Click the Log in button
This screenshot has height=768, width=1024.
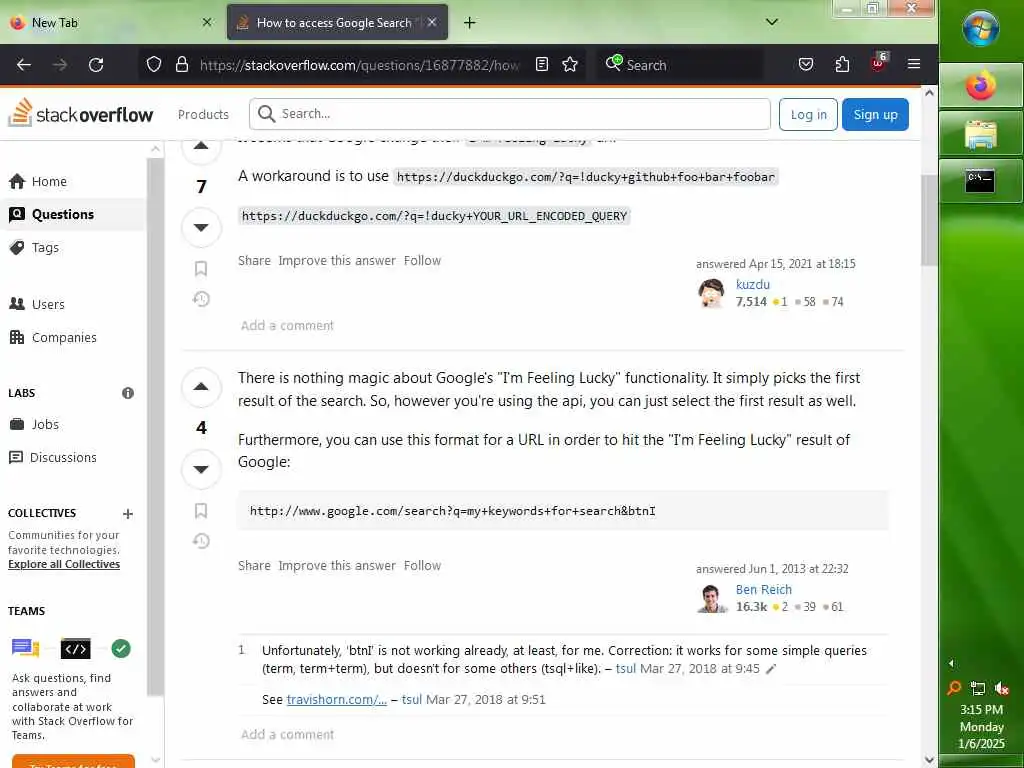click(x=808, y=114)
